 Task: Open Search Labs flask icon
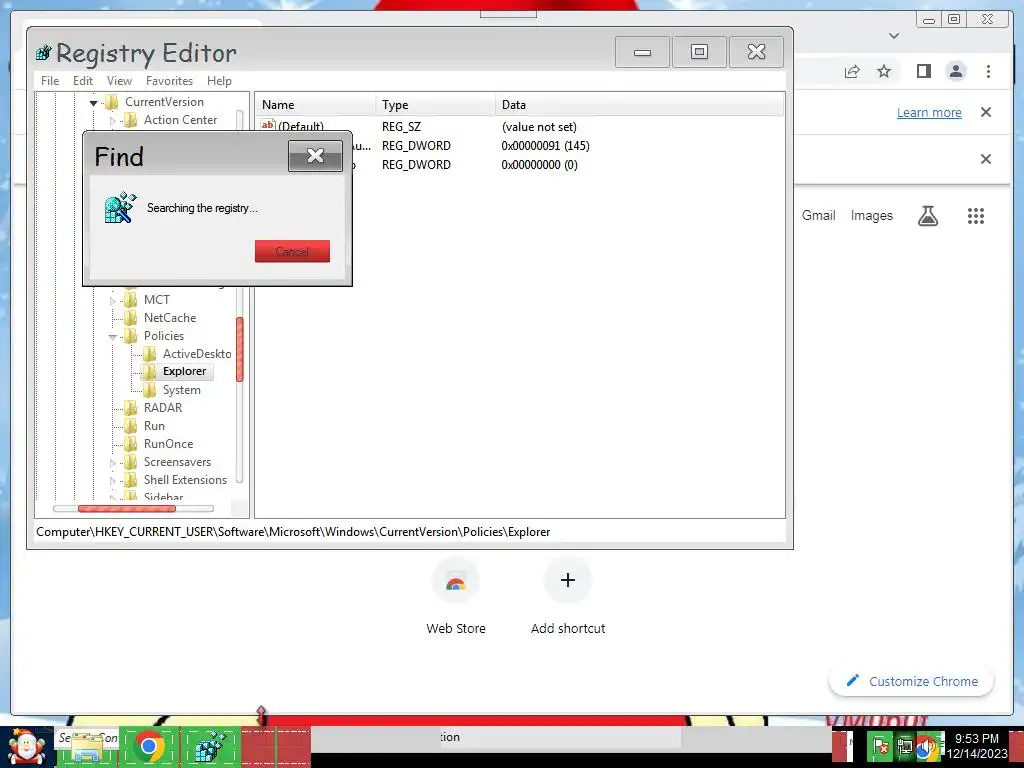(928, 216)
